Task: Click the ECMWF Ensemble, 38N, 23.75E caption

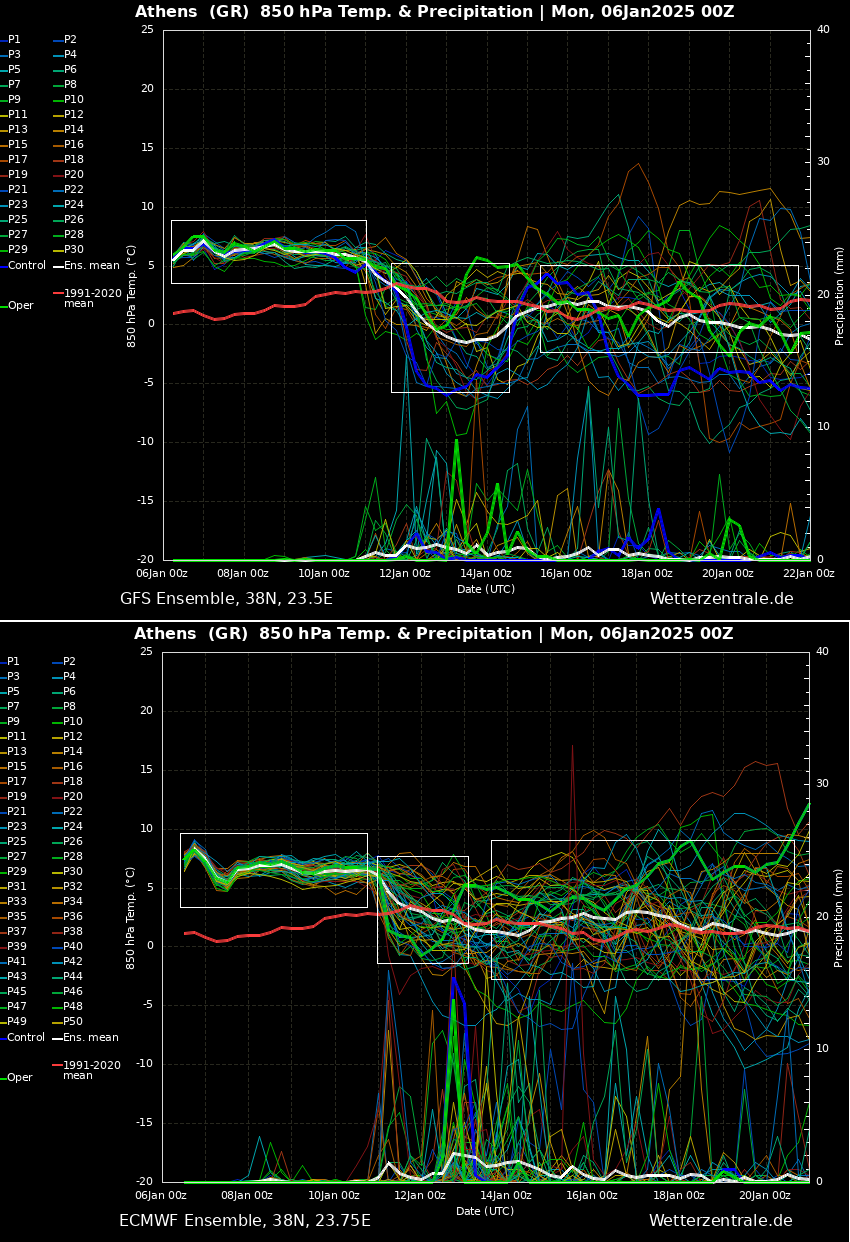Action: coord(244,1221)
